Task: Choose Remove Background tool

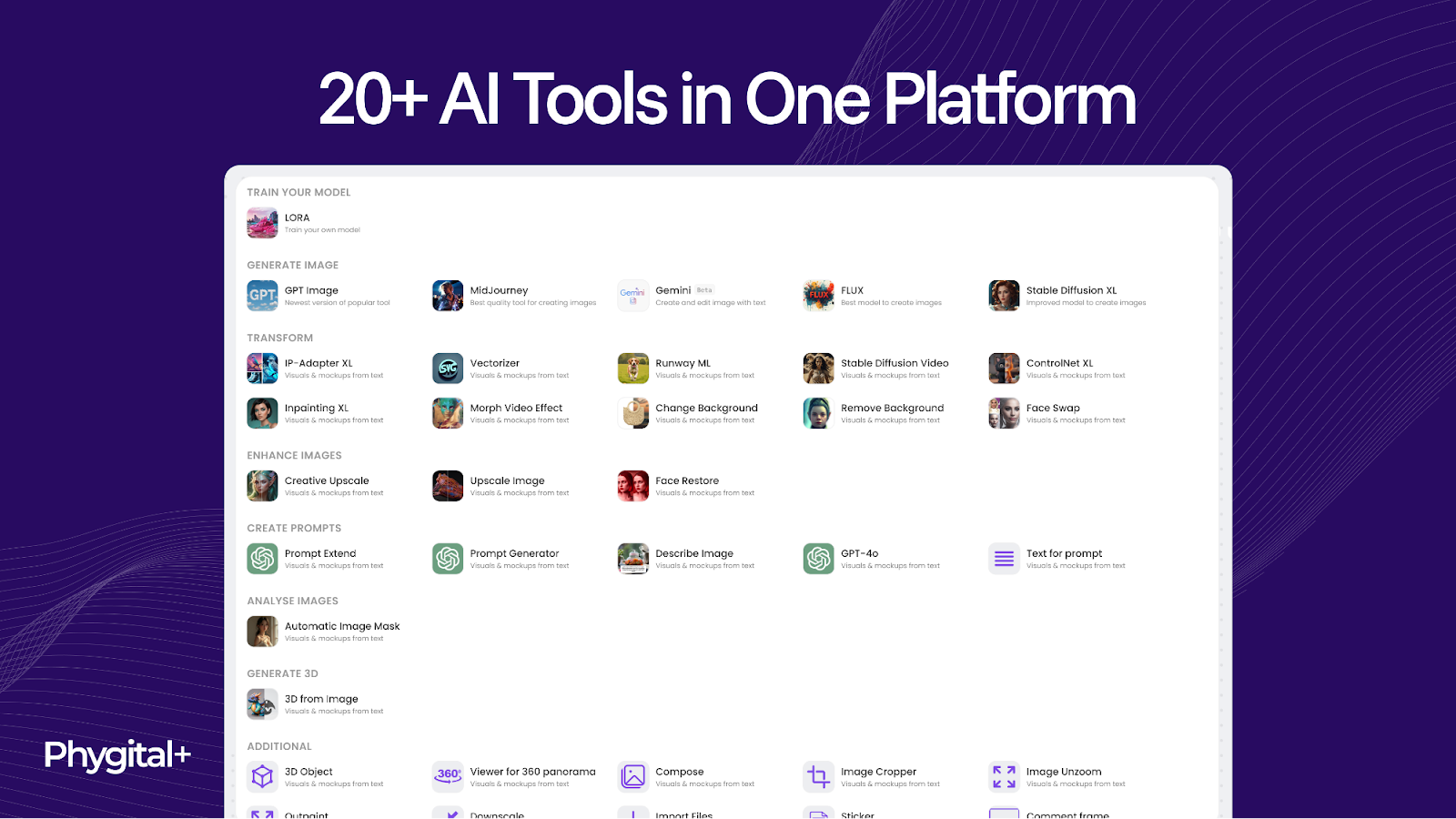Action: point(891,409)
